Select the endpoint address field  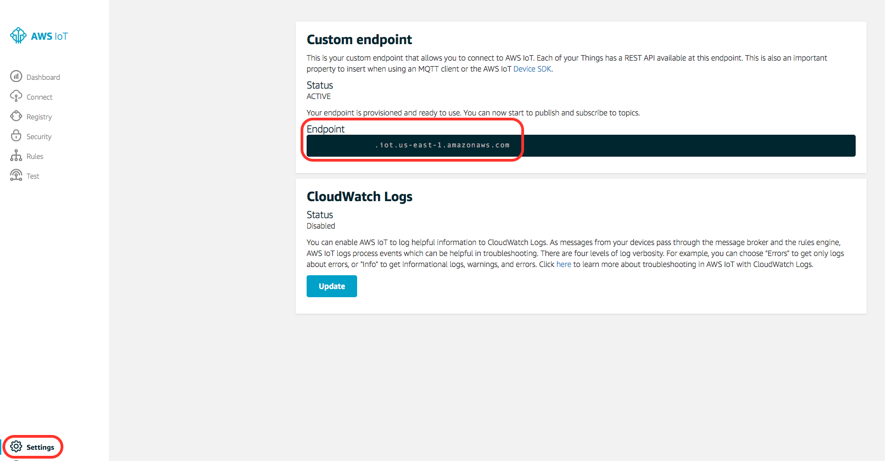[581, 146]
